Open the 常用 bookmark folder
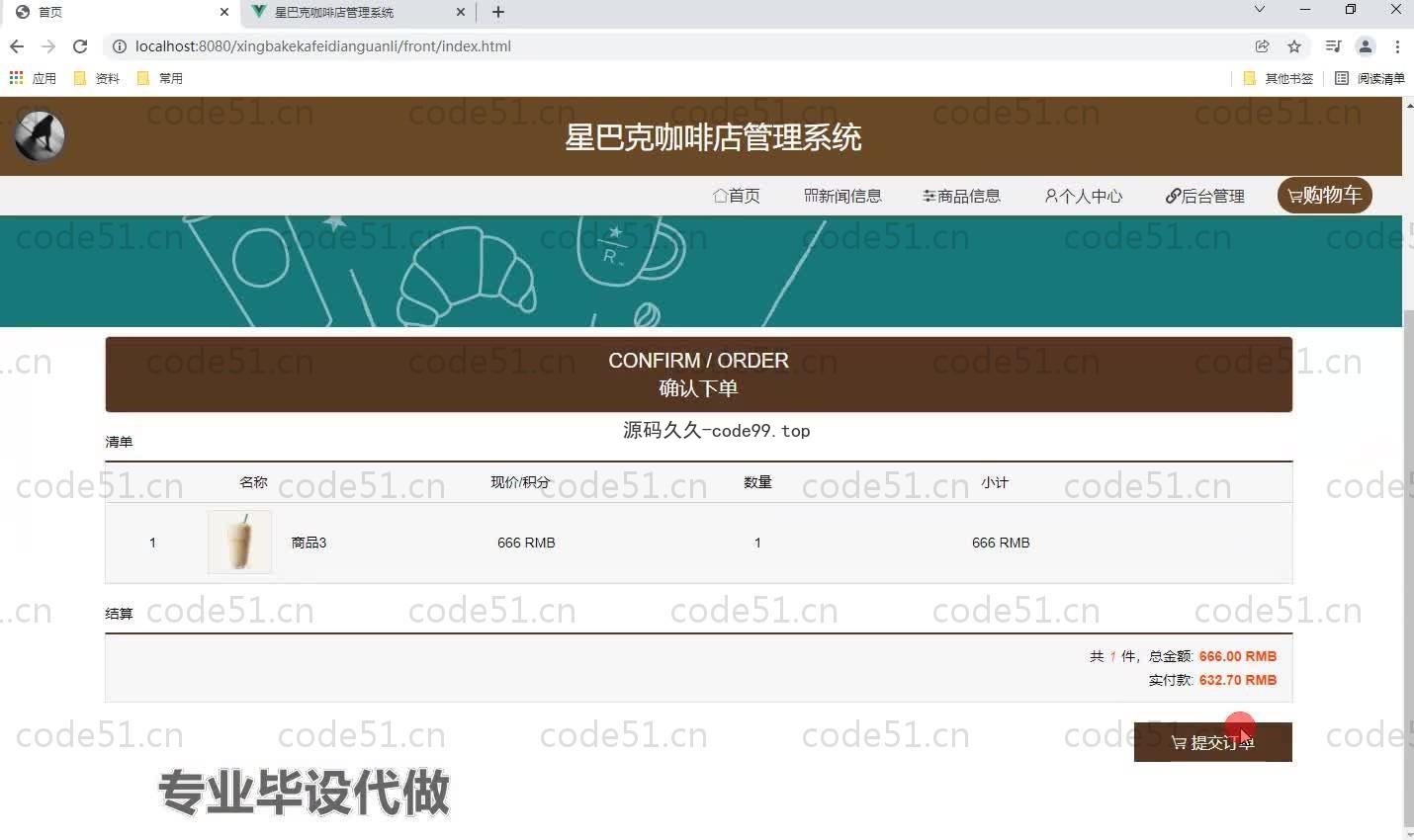The image size is (1414, 840). point(160,78)
